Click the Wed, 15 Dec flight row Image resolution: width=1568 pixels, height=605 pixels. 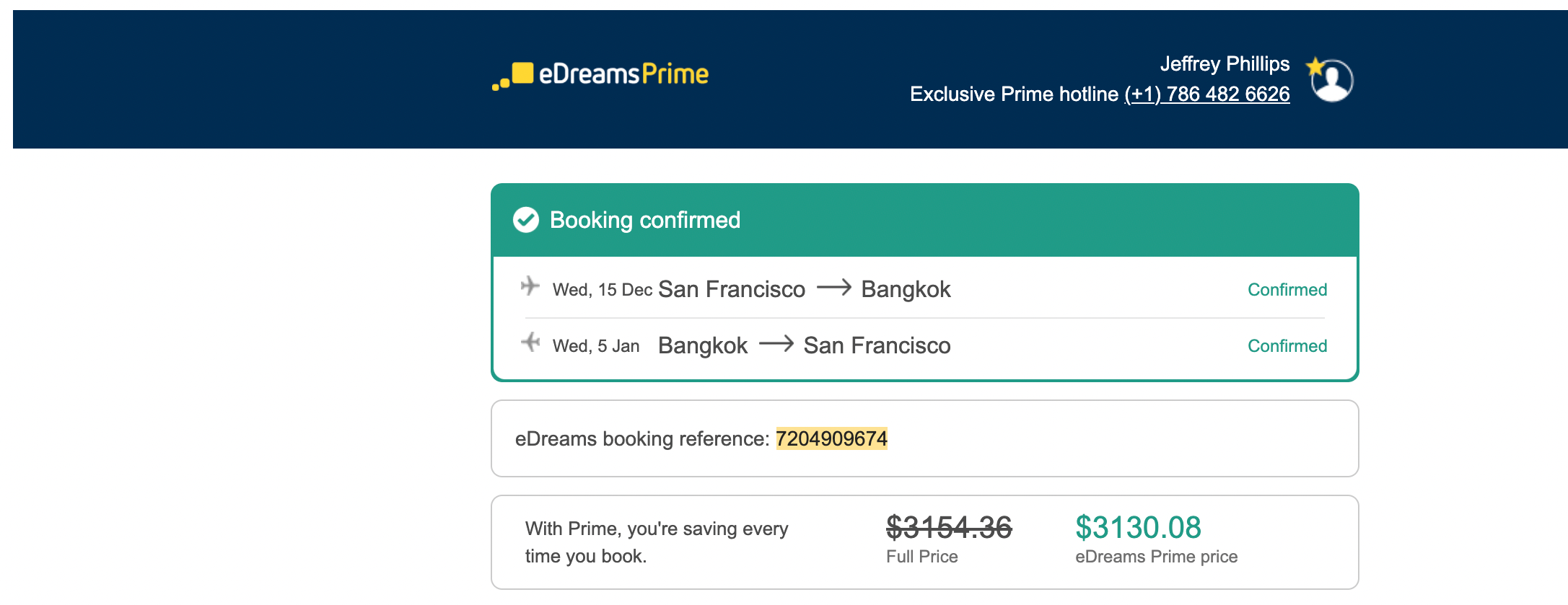pos(750,289)
